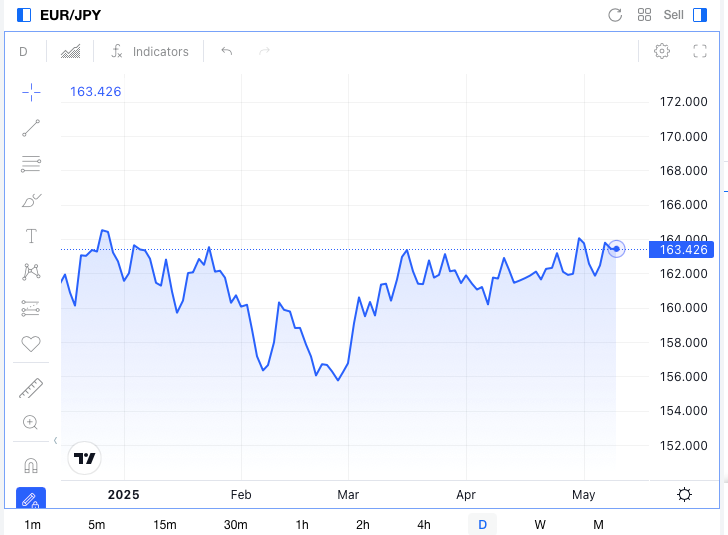Collapse the drawing toolbar with small arrow
Image resolution: width=728 pixels, height=535 pixels.
click(x=55, y=440)
